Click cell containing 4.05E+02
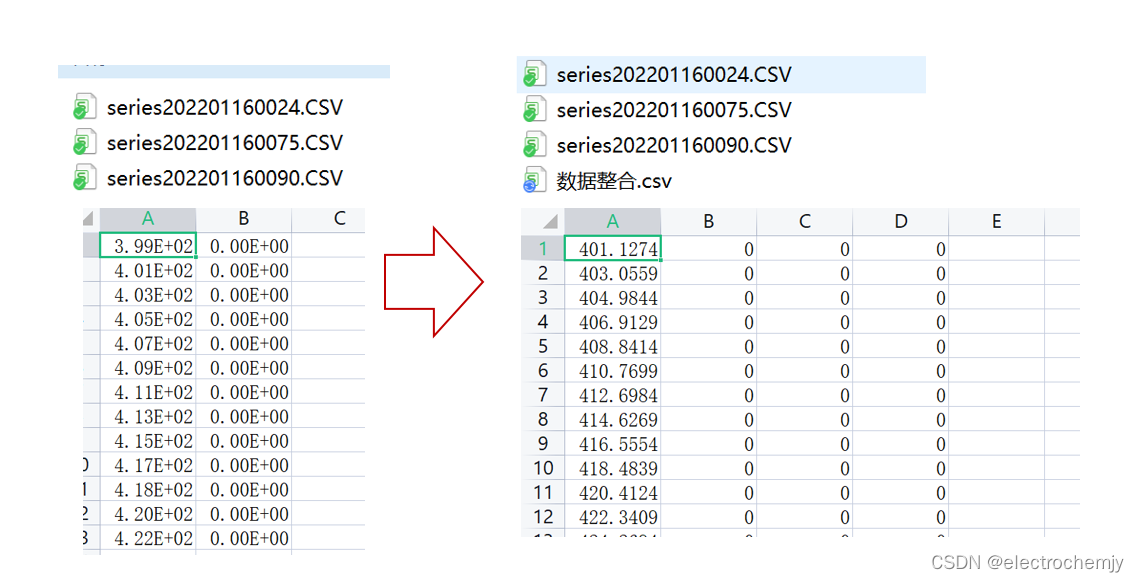 tap(148, 319)
